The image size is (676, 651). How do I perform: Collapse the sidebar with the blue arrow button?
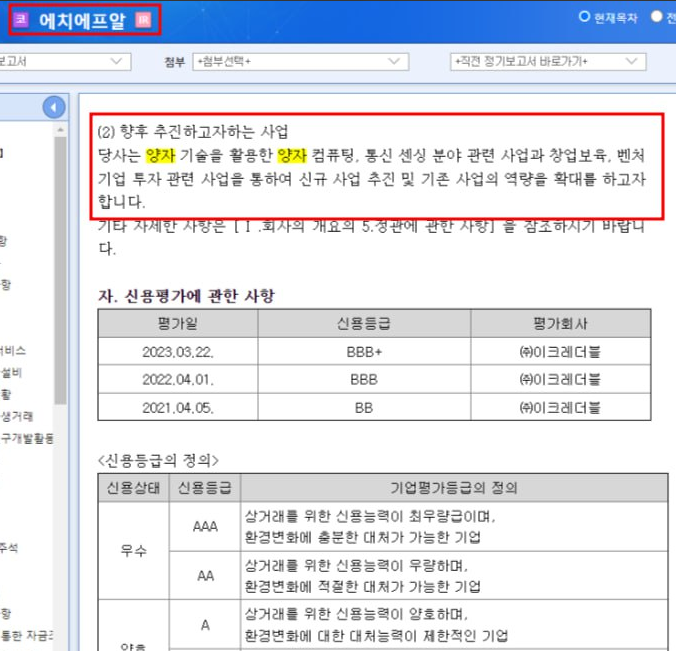(x=54, y=107)
